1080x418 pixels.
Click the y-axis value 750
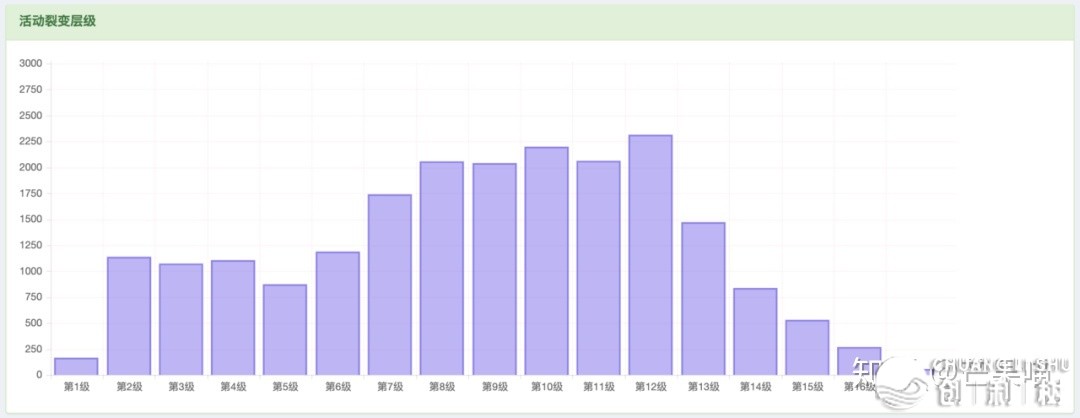[34, 297]
